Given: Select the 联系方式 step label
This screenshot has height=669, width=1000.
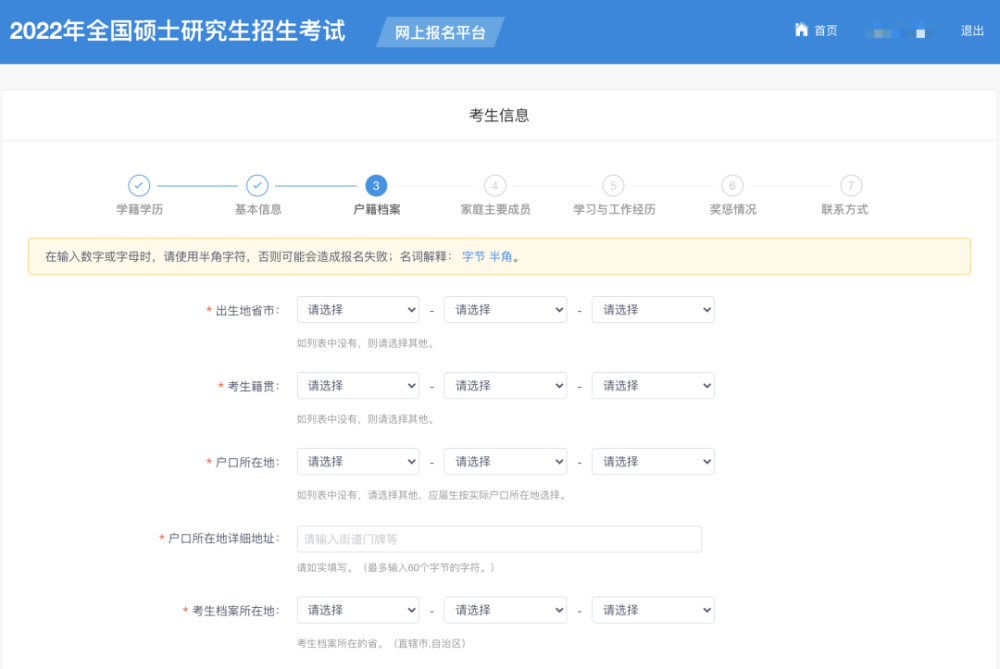Looking at the screenshot, I should (x=844, y=209).
